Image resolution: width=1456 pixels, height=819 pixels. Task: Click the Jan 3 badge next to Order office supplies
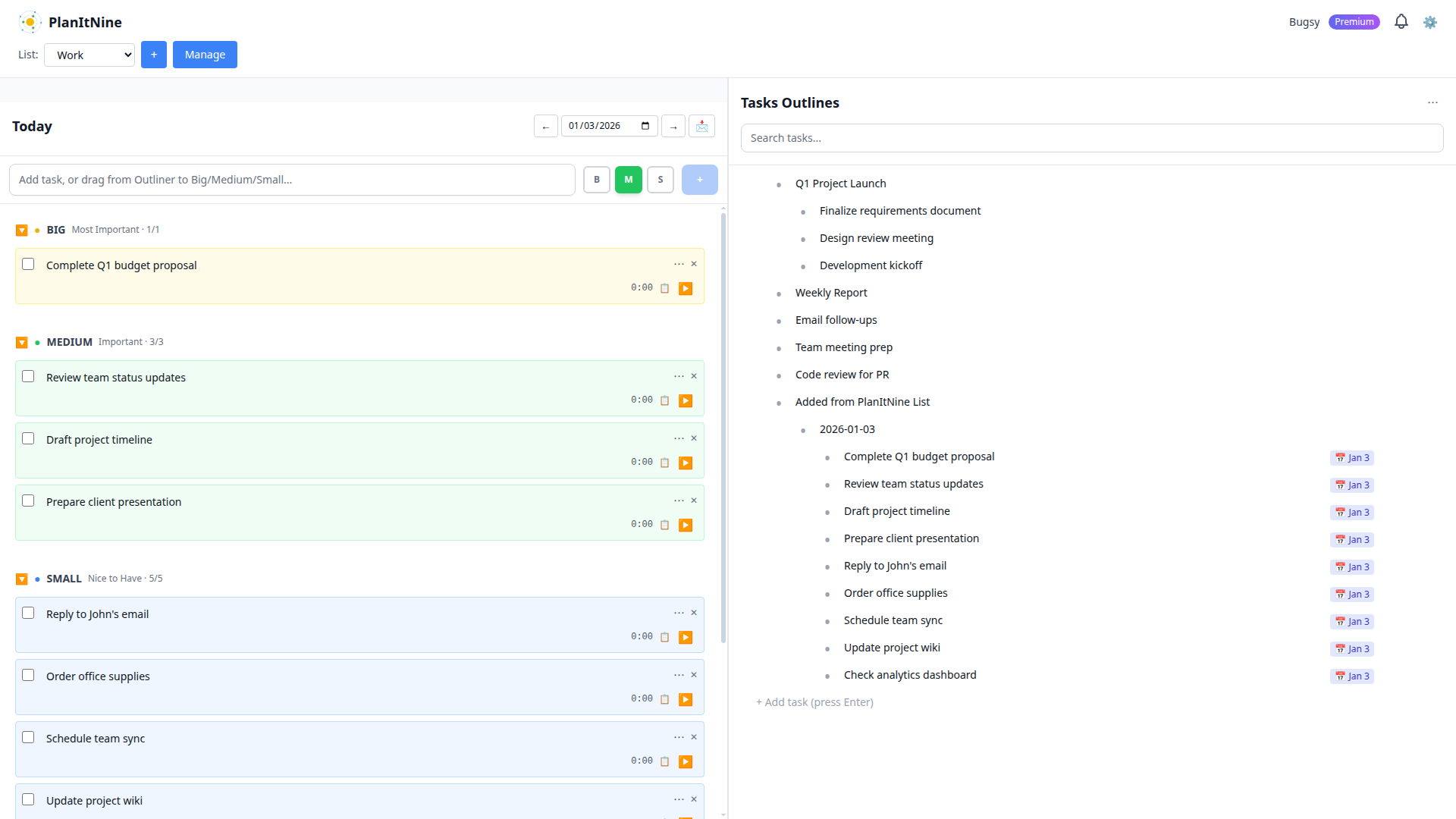(x=1351, y=594)
